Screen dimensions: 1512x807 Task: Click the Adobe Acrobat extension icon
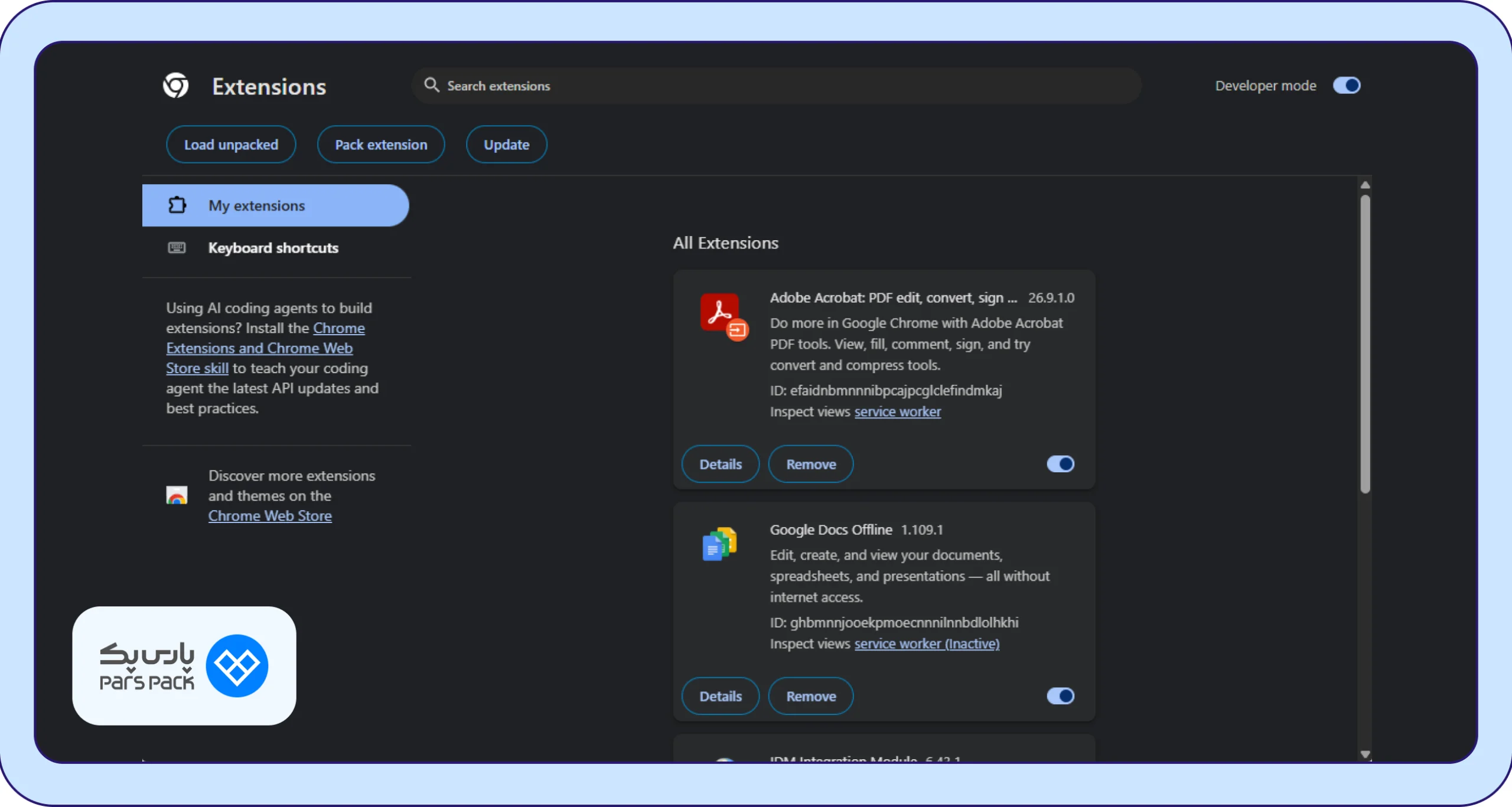(x=724, y=316)
